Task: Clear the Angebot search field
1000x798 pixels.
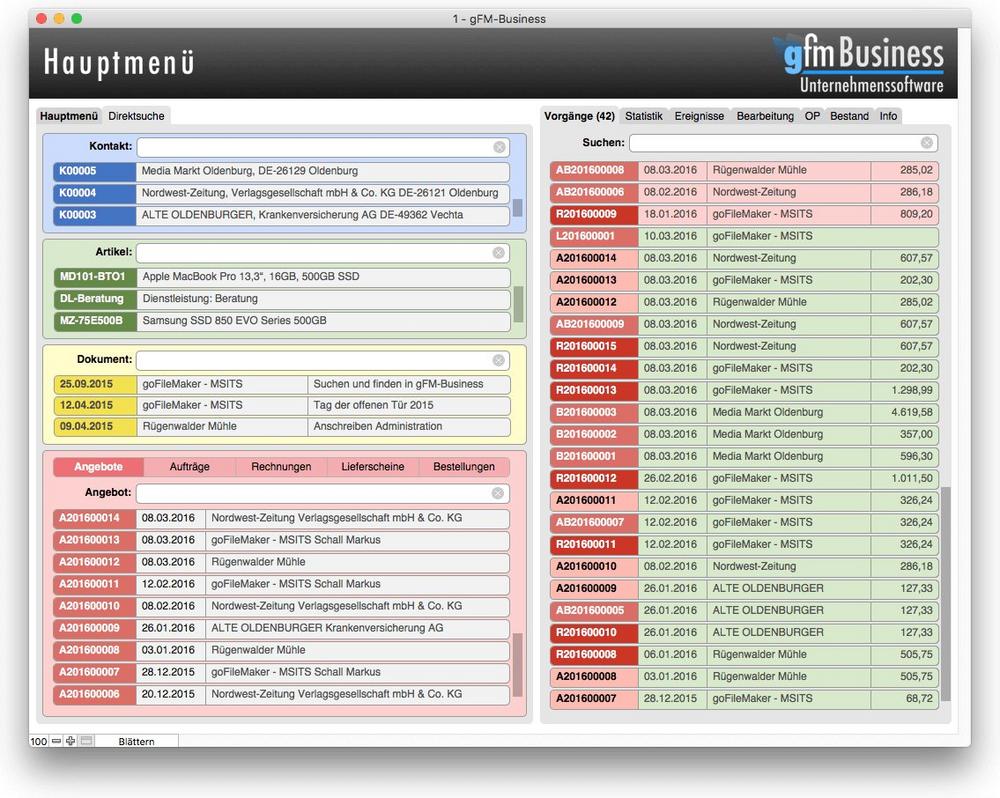Action: (498, 493)
